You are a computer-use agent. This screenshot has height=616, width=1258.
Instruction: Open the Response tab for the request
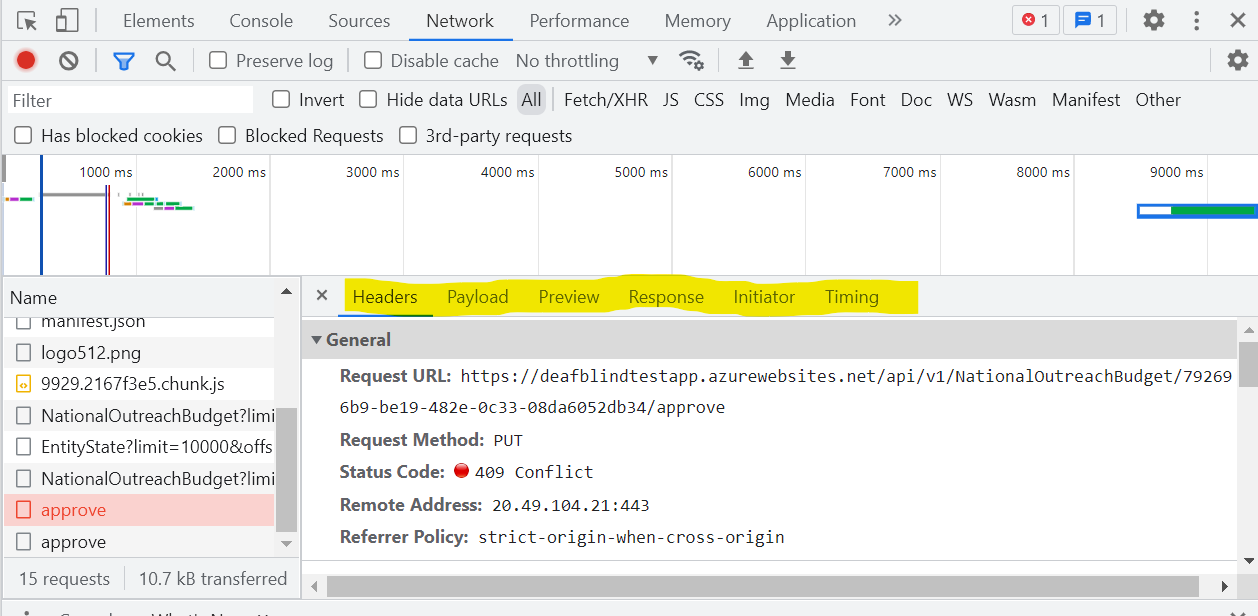(666, 297)
